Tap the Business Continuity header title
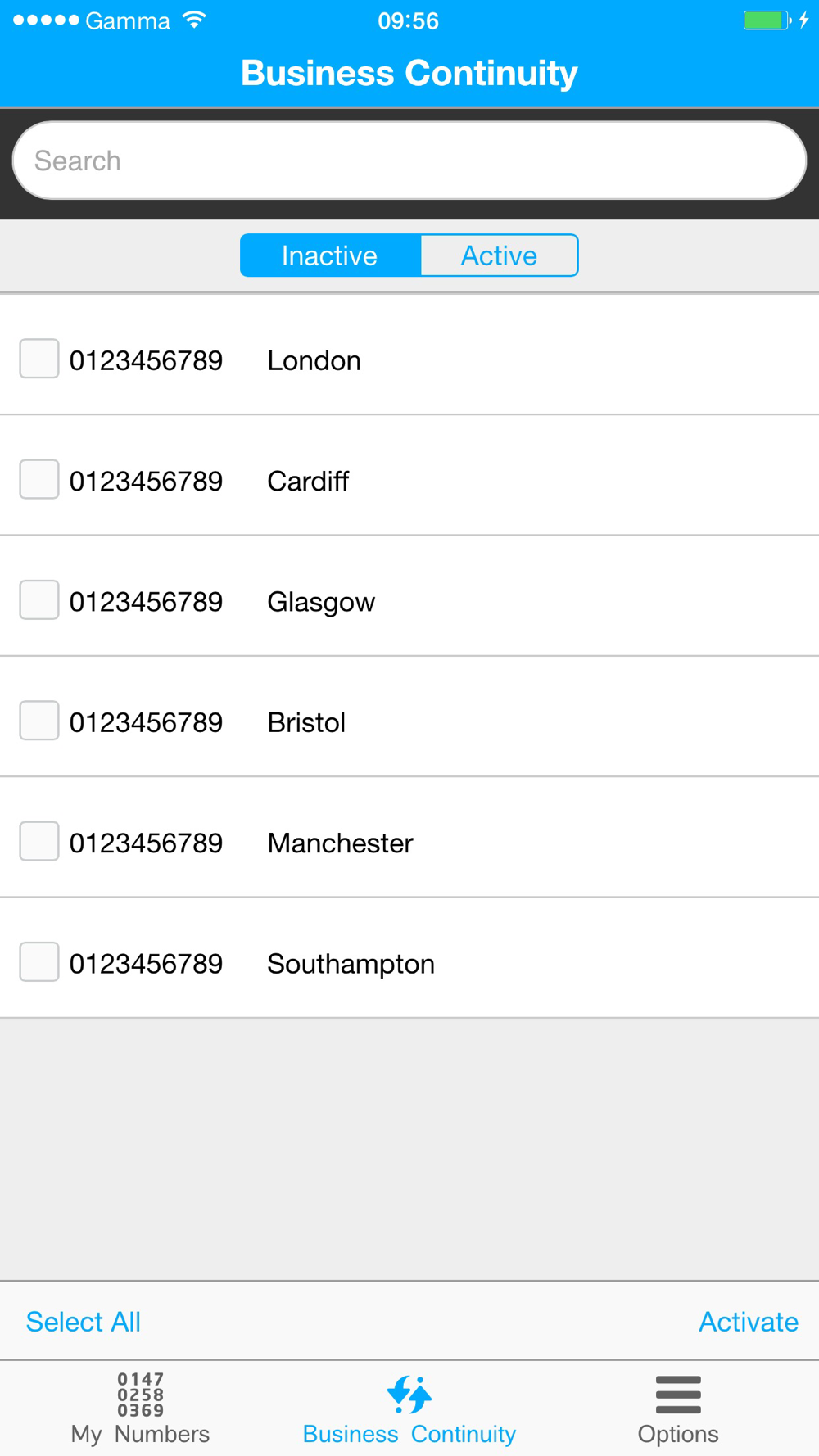This screenshot has height=1456, width=819. click(409, 73)
